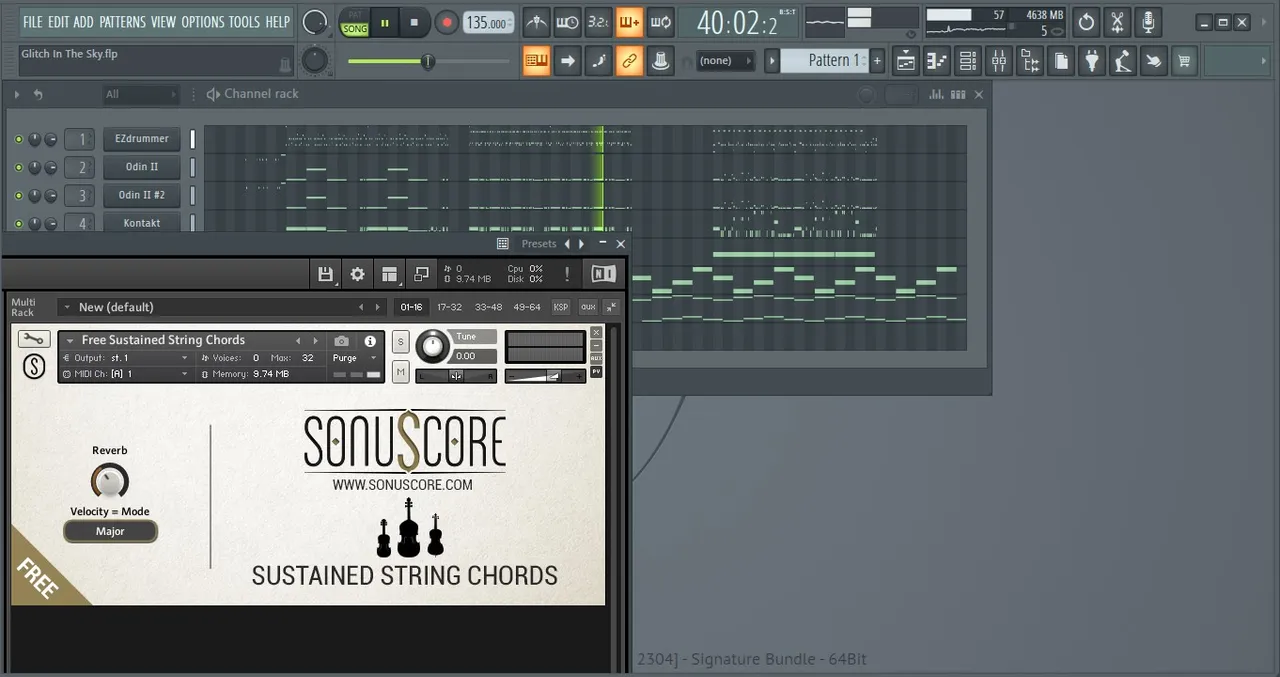Toggle multilink to controllers icon
This screenshot has height=677, width=1280.
[629, 61]
